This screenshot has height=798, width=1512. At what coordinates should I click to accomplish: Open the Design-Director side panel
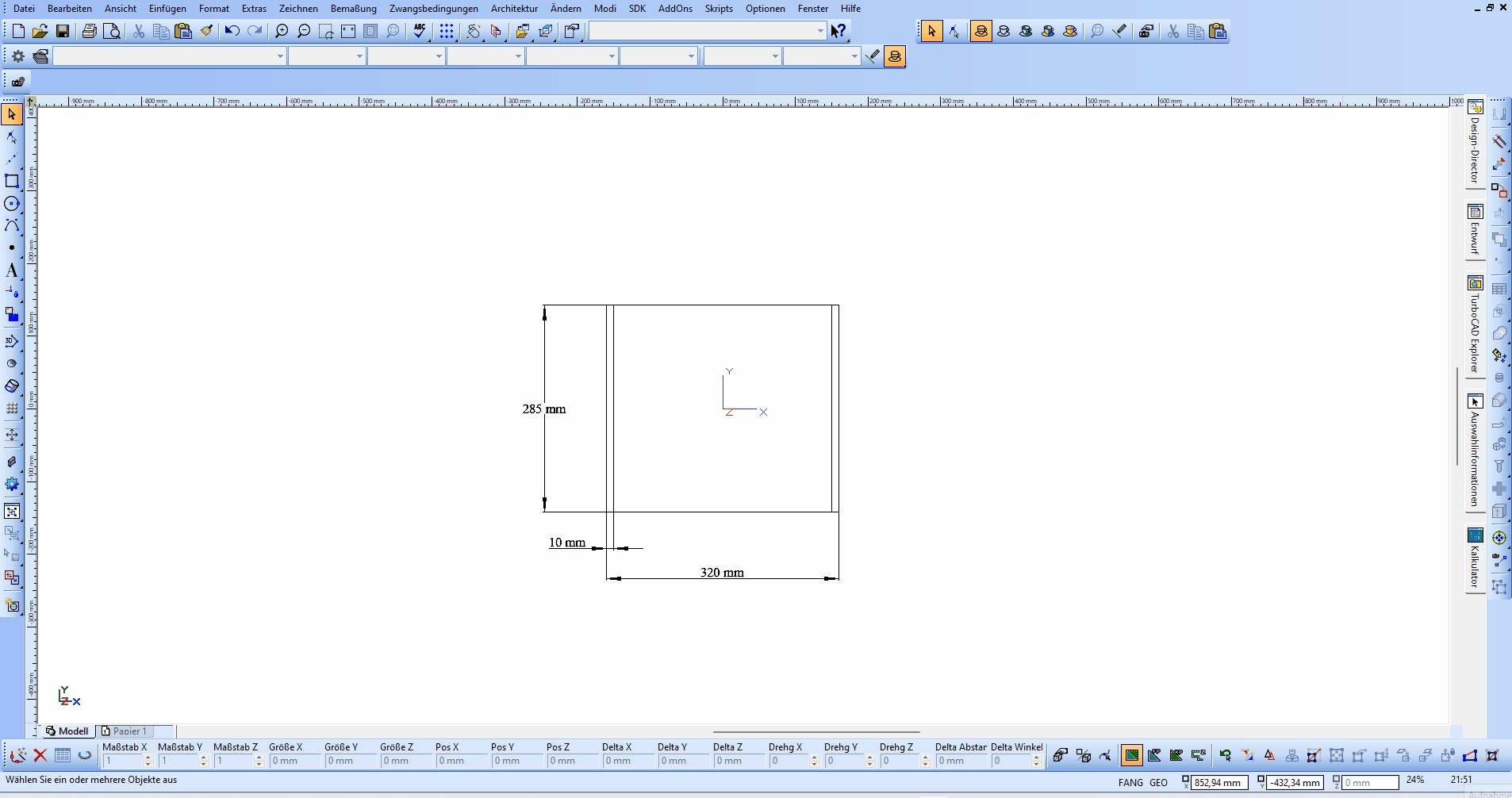[x=1475, y=144]
